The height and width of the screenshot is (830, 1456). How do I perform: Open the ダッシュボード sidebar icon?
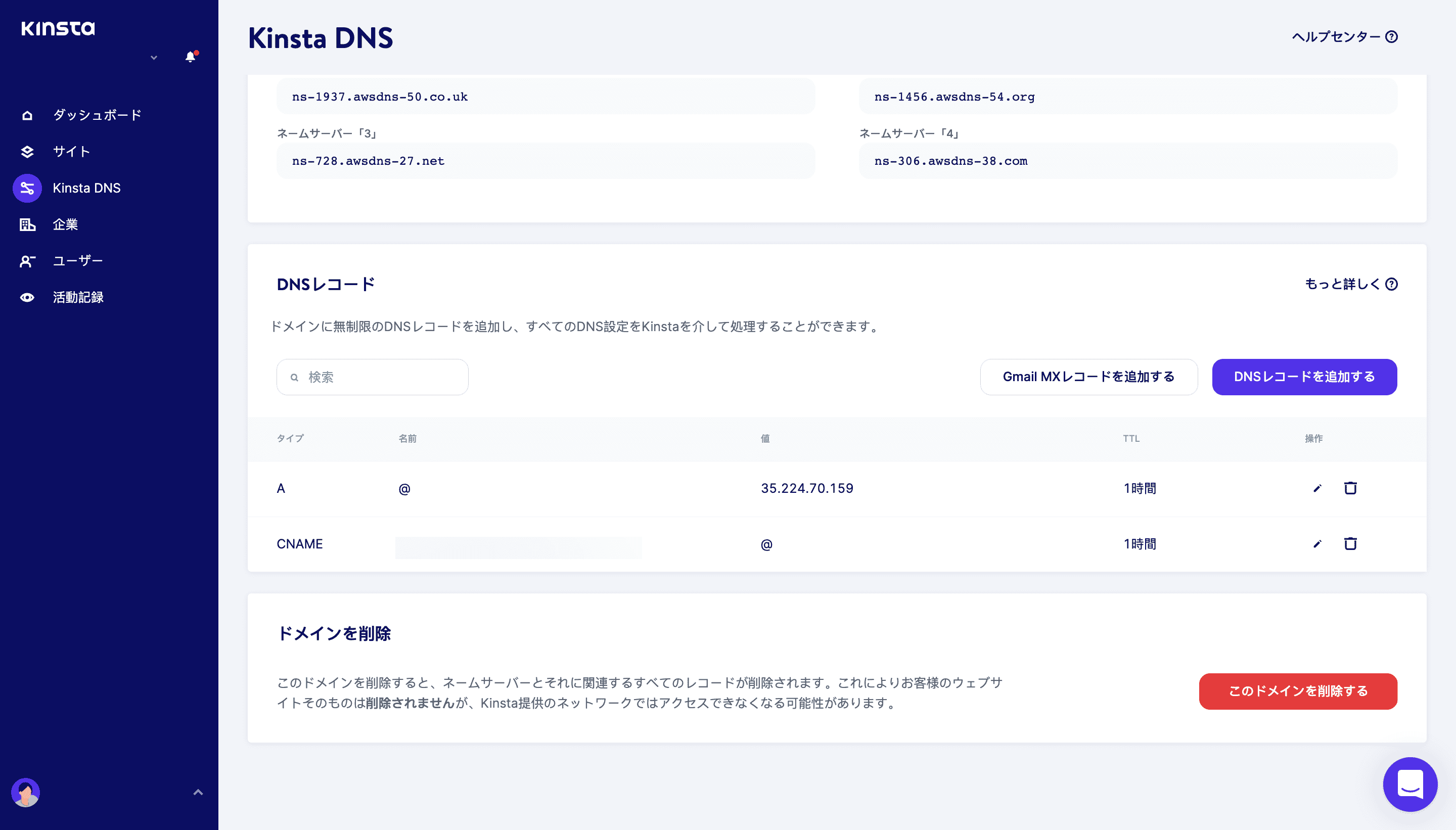tap(27, 115)
